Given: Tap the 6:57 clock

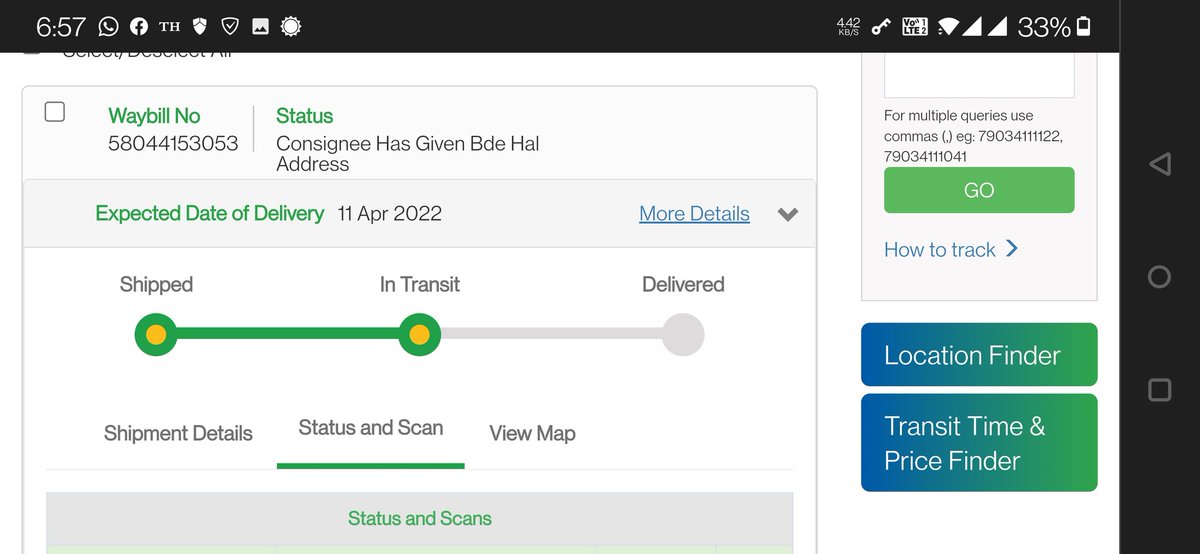Looking at the screenshot, I should click(61, 27).
